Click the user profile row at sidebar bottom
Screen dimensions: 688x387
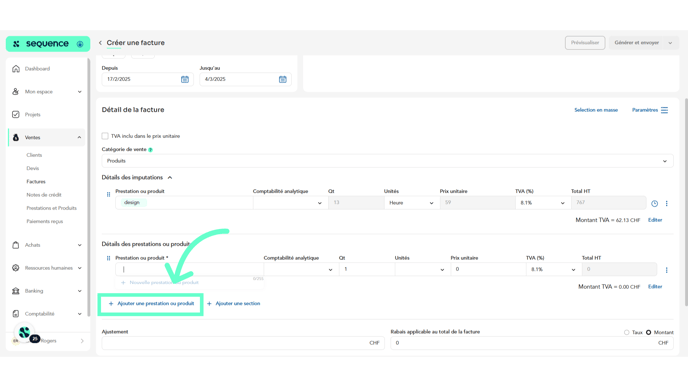pyautogui.click(x=48, y=341)
